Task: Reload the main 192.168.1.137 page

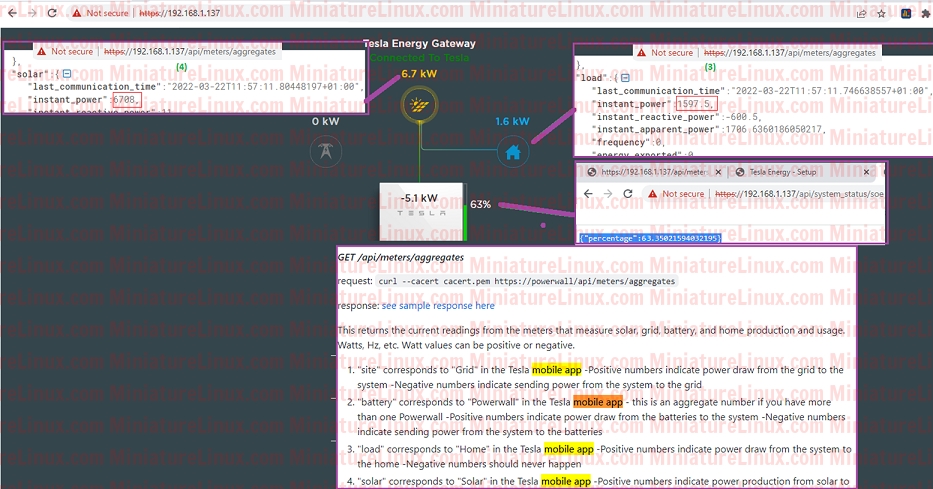Action: click(x=52, y=12)
